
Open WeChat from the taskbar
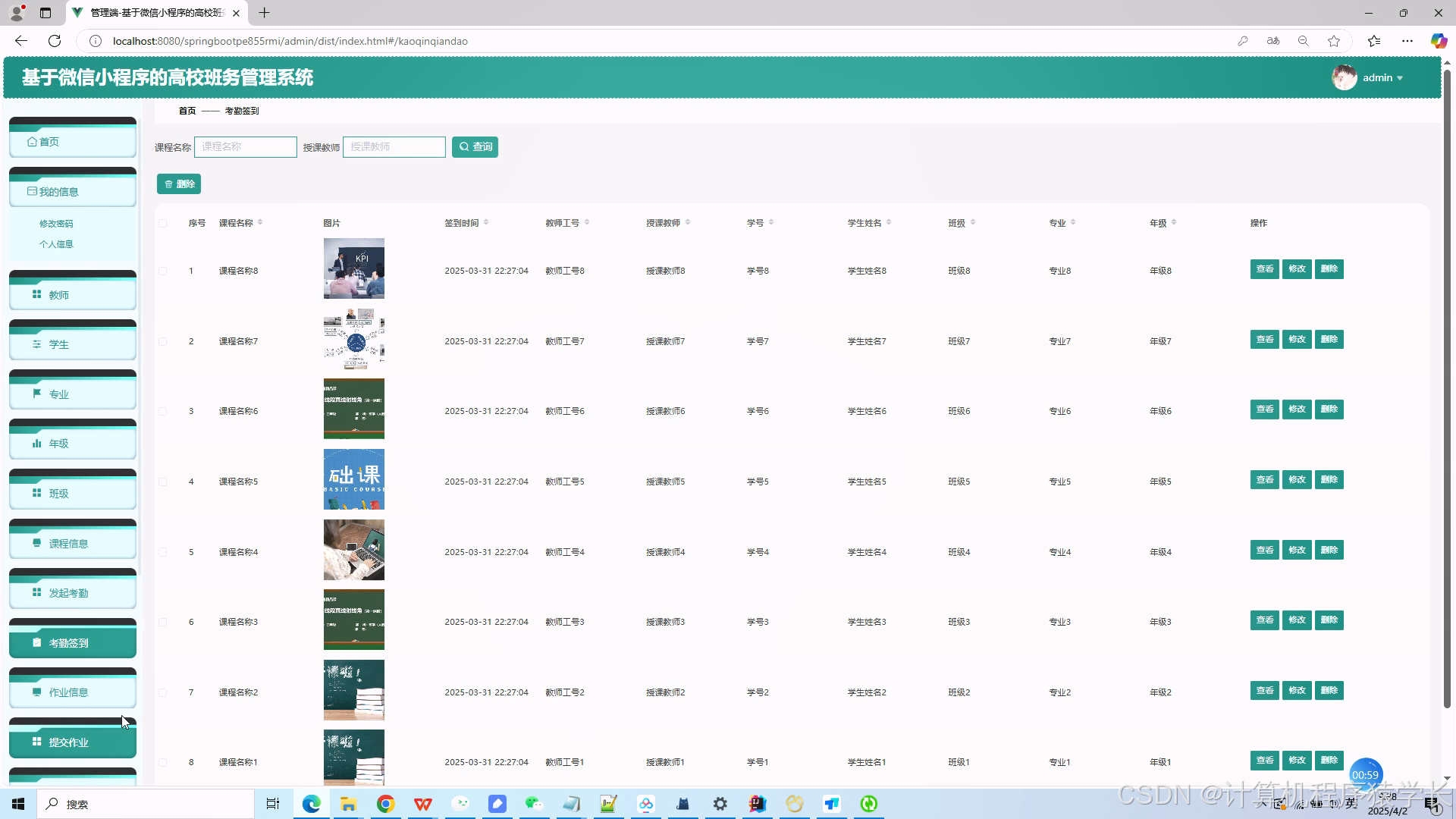(534, 804)
